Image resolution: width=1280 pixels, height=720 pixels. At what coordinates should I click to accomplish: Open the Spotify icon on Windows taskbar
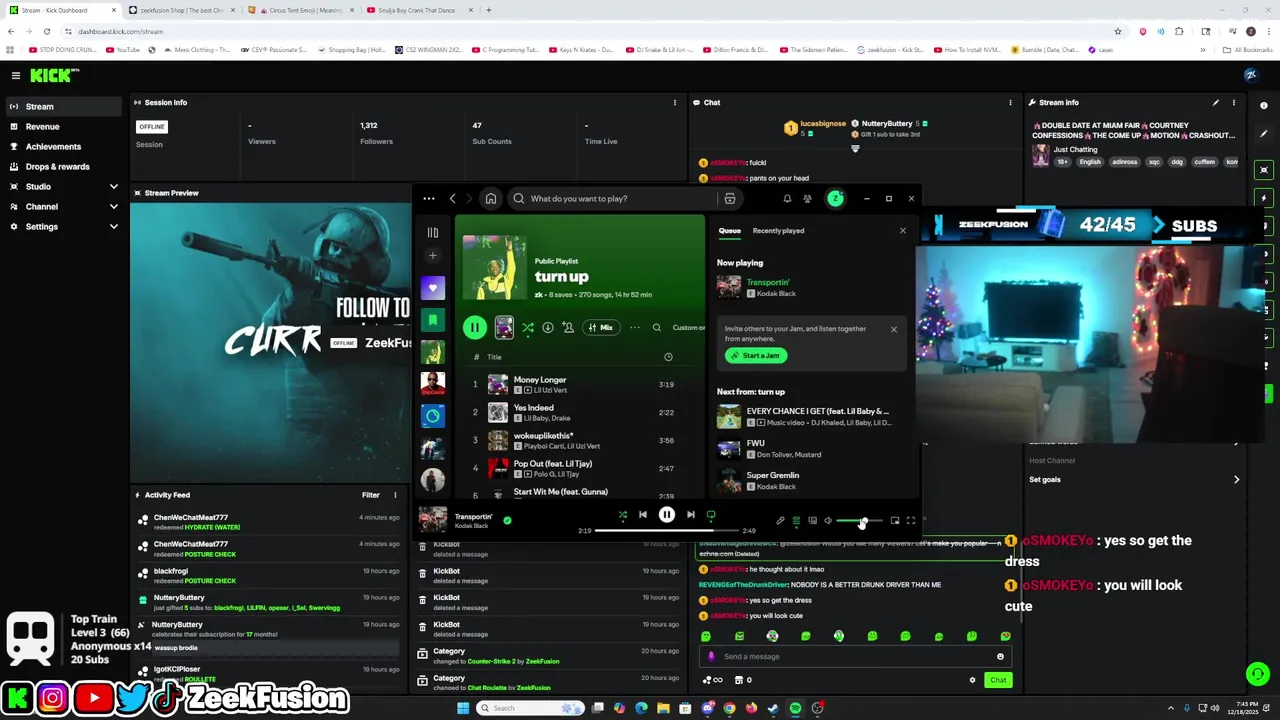[x=795, y=708]
